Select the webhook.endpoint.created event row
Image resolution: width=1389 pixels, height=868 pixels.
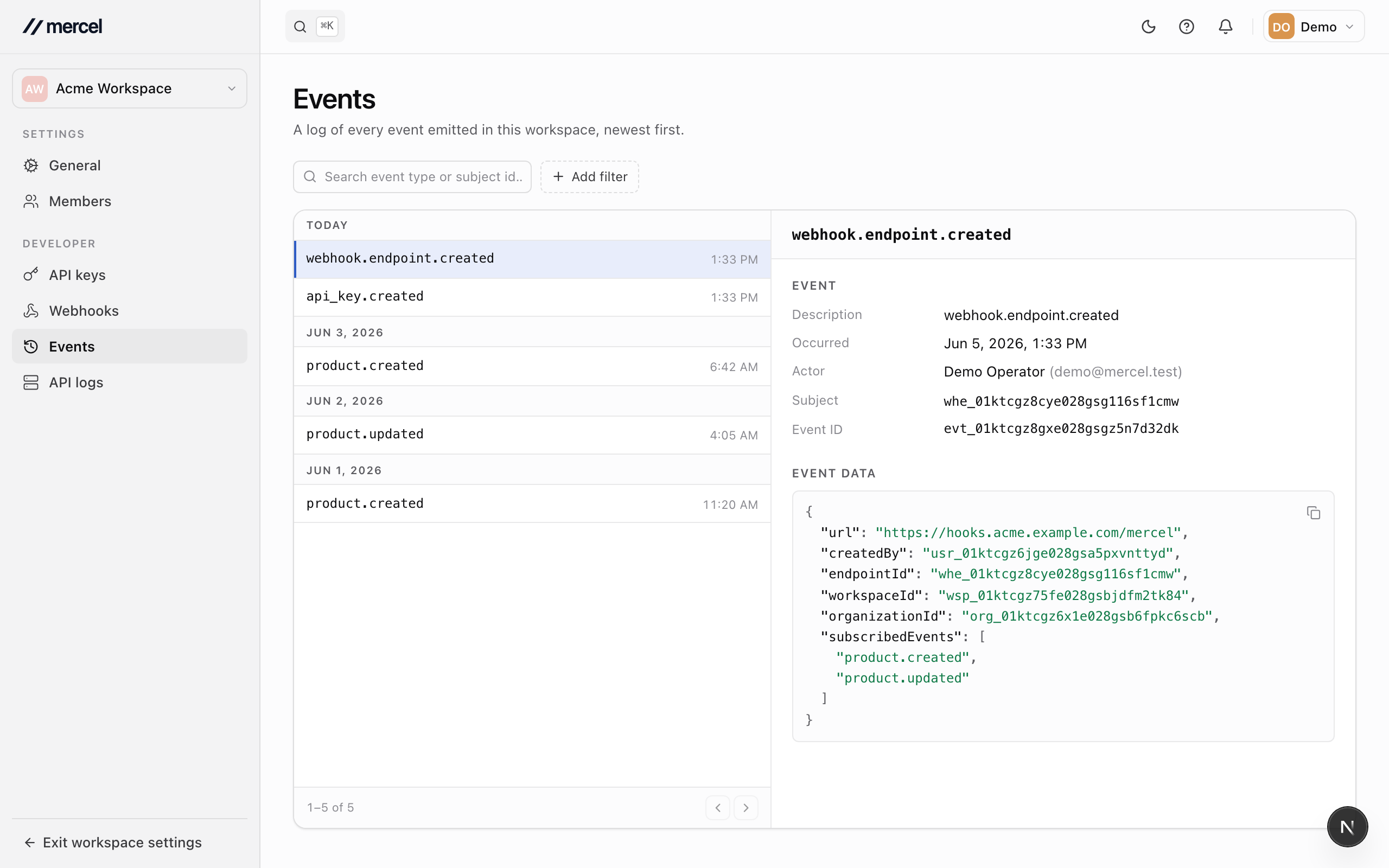(532, 259)
